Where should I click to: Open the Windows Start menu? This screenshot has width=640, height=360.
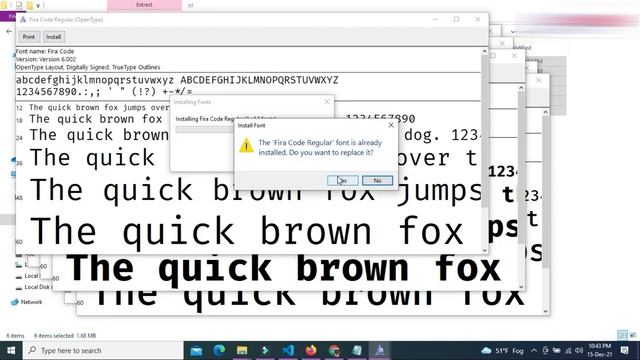pyautogui.click(x=11, y=351)
